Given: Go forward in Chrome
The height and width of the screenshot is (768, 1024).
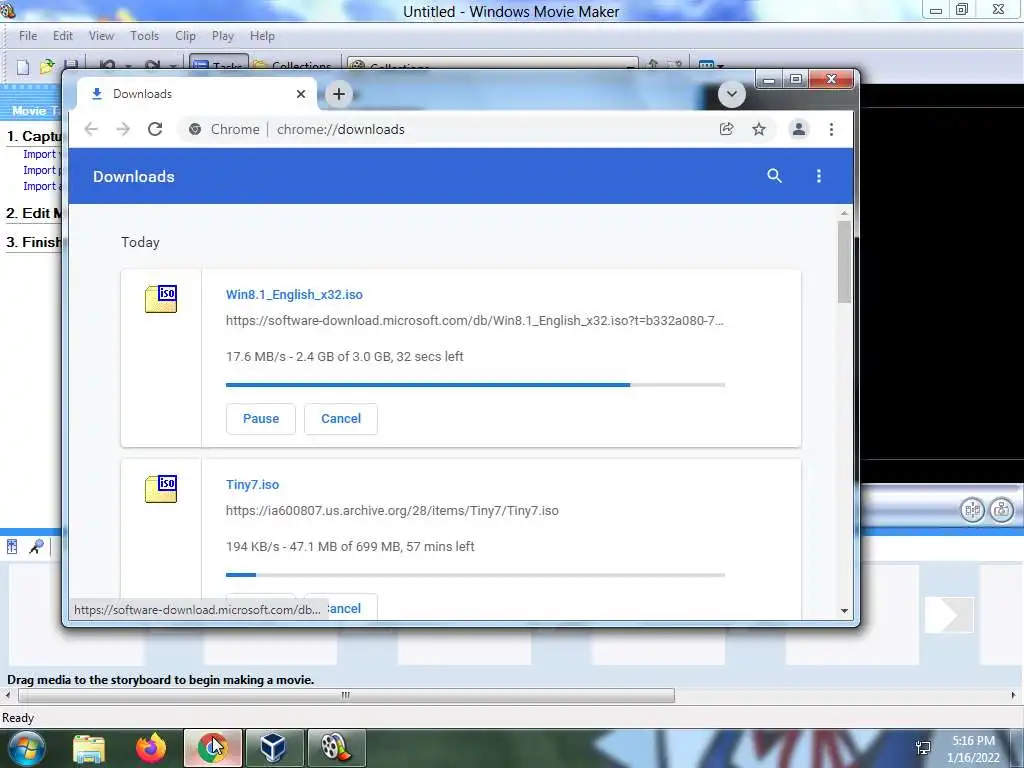Looking at the screenshot, I should point(123,129).
